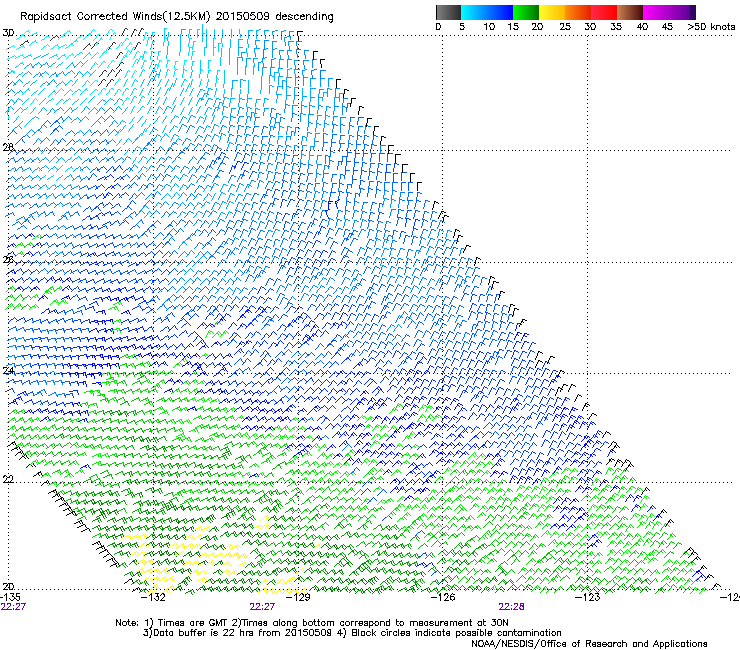Screen dimensions: 740x650
Task: Click the purple '22:28' time label
Action: click(512, 607)
